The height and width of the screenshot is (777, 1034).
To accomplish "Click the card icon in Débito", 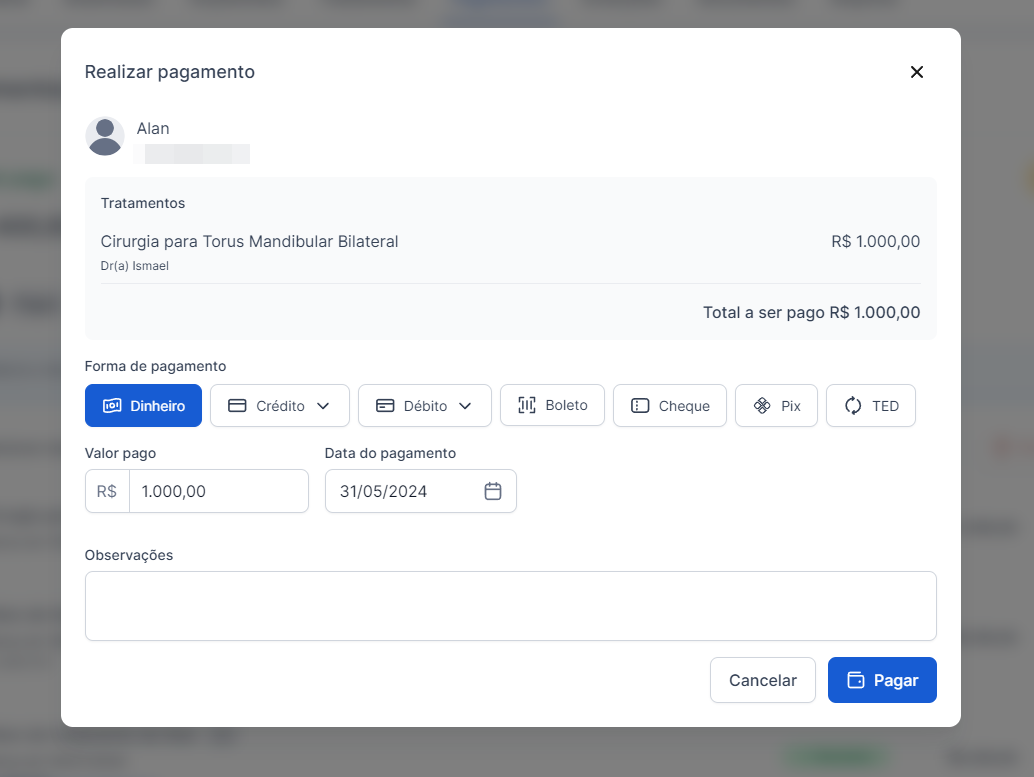I will pos(385,406).
